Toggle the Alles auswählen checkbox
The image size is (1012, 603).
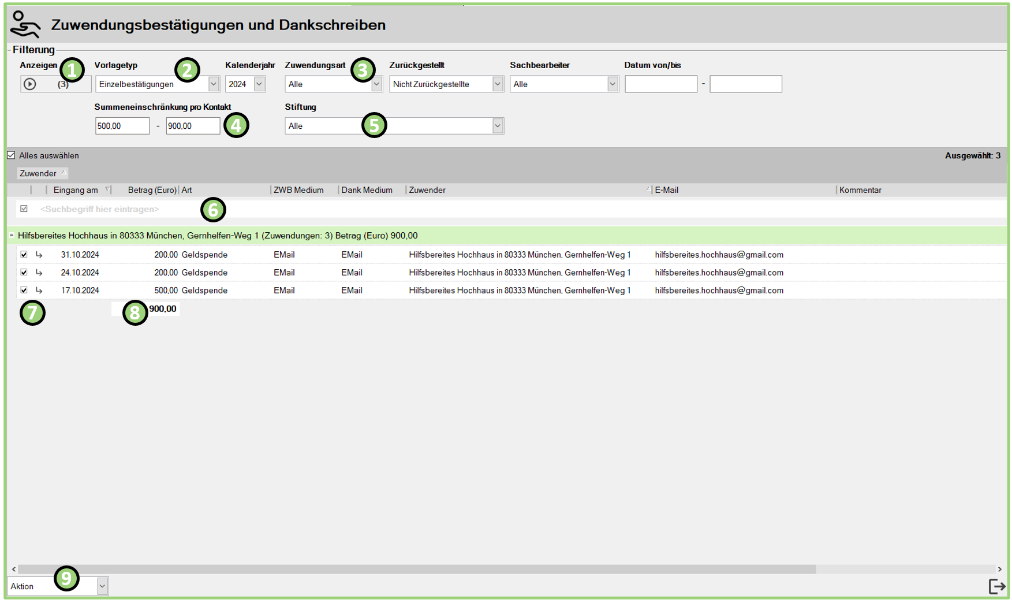(x=11, y=156)
